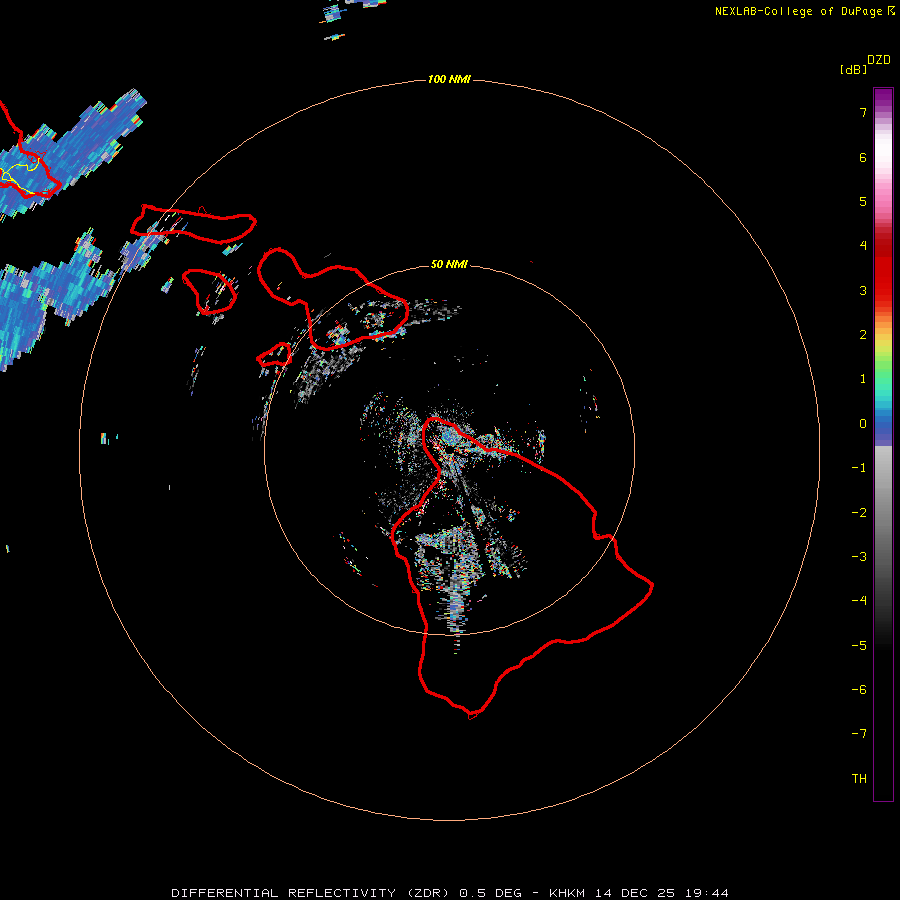Click the DZD product label above the scale

879,60
